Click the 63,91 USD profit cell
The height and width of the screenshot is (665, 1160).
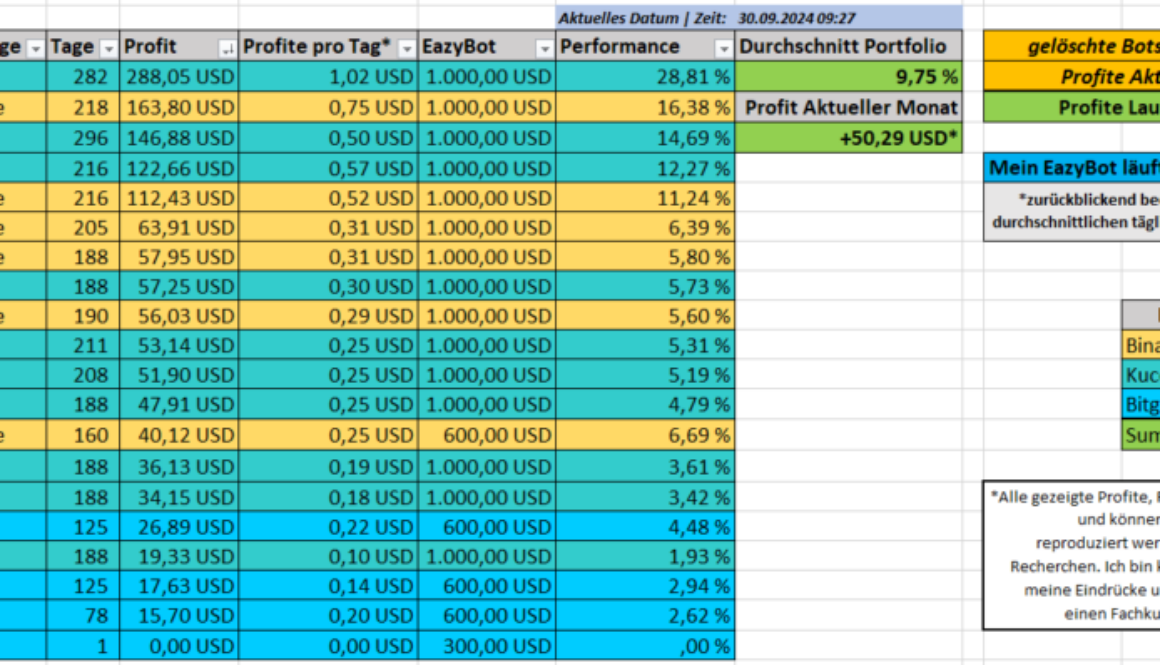coord(179,228)
